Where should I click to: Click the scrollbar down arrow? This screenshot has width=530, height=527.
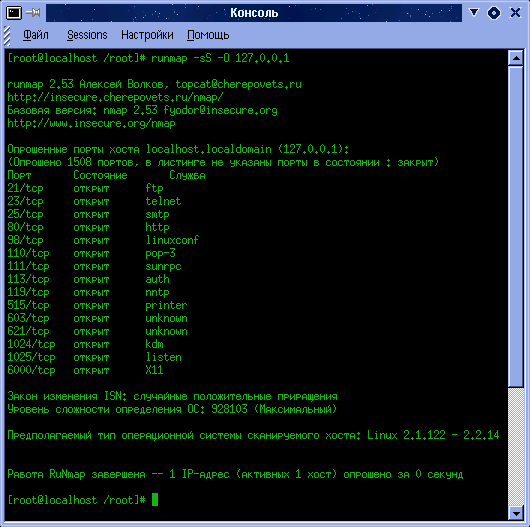(516, 514)
